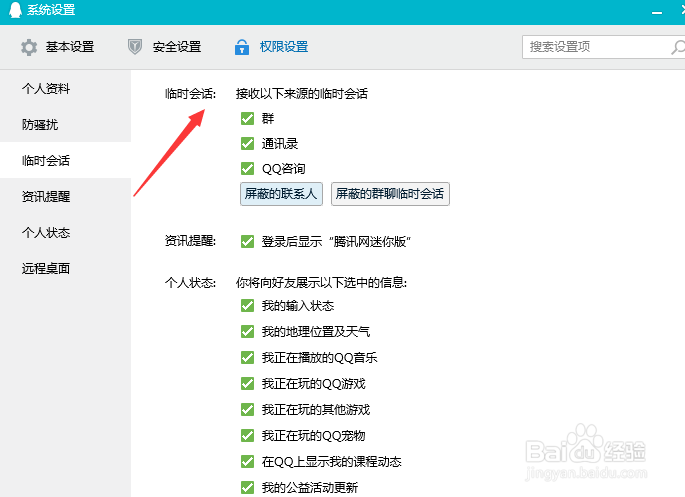Image resolution: width=685 pixels, height=497 pixels.
Task: Toggle 登录后显示腾讯网迷你版 checkbox
Action: 247,241
